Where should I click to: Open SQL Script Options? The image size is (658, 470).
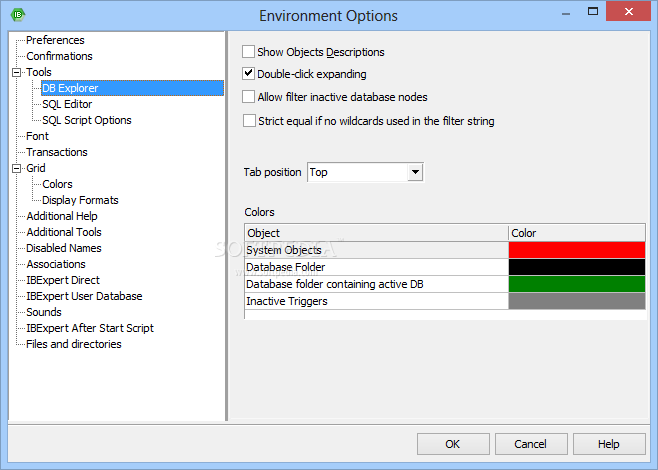point(86,120)
